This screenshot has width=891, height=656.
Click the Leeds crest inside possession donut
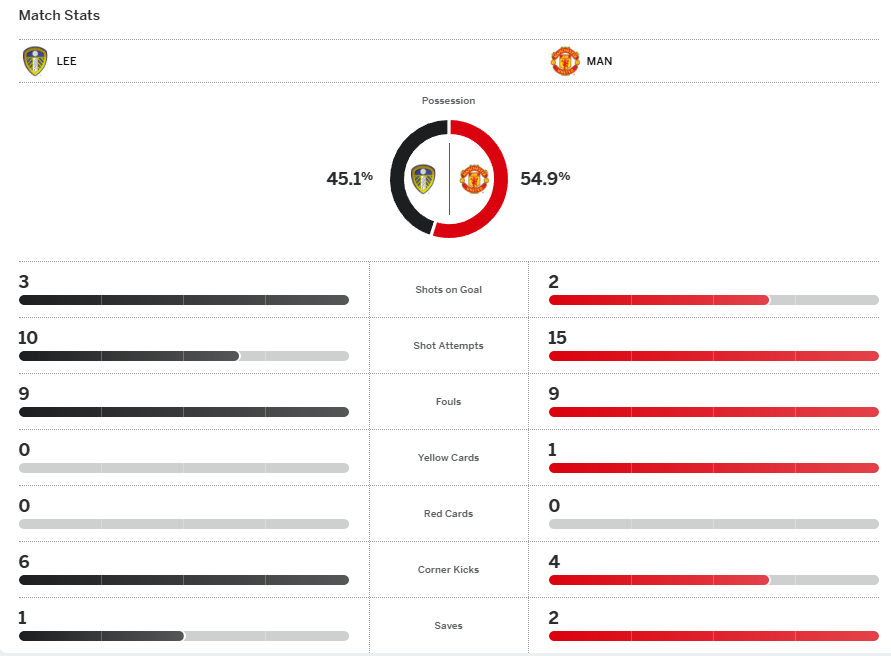pyautogui.click(x=423, y=179)
